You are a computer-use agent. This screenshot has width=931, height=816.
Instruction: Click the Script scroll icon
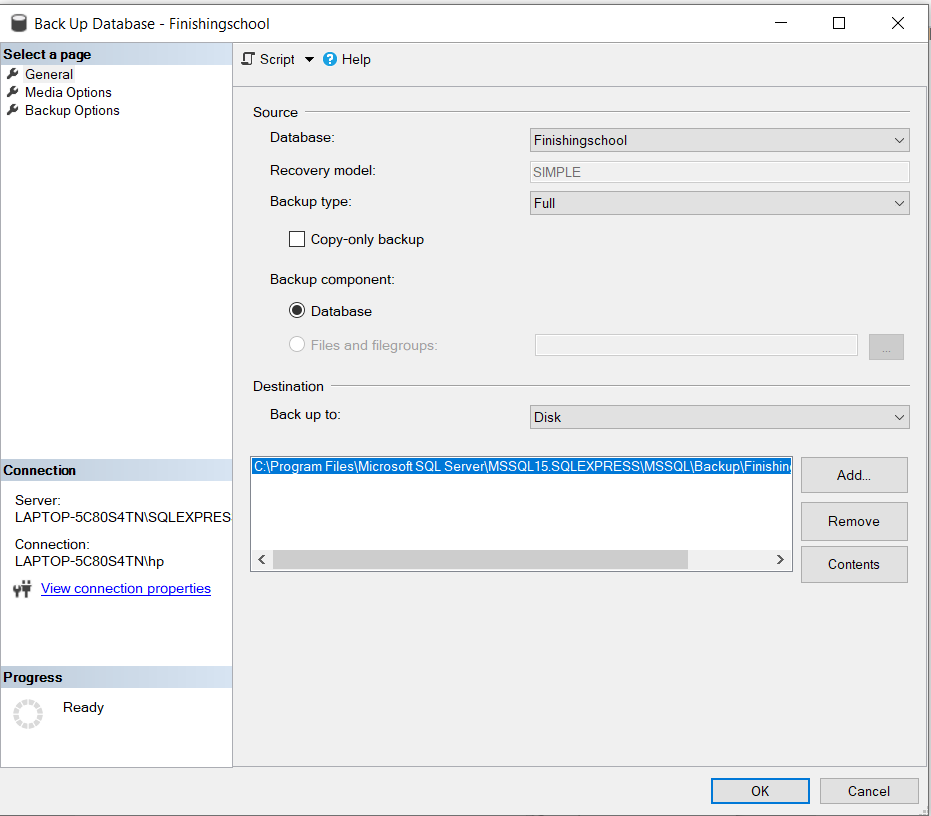248,59
